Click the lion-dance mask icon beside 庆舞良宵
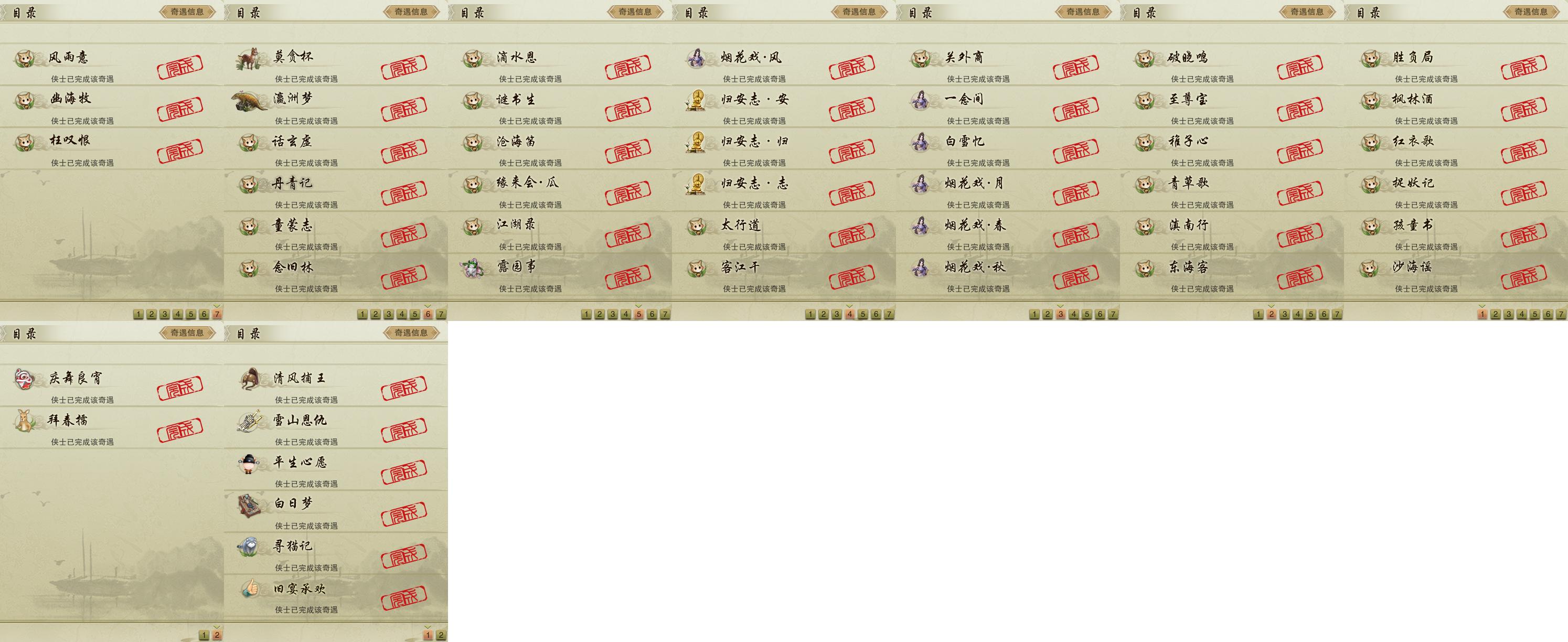Screen dimensions: 1568x642 coord(24,379)
